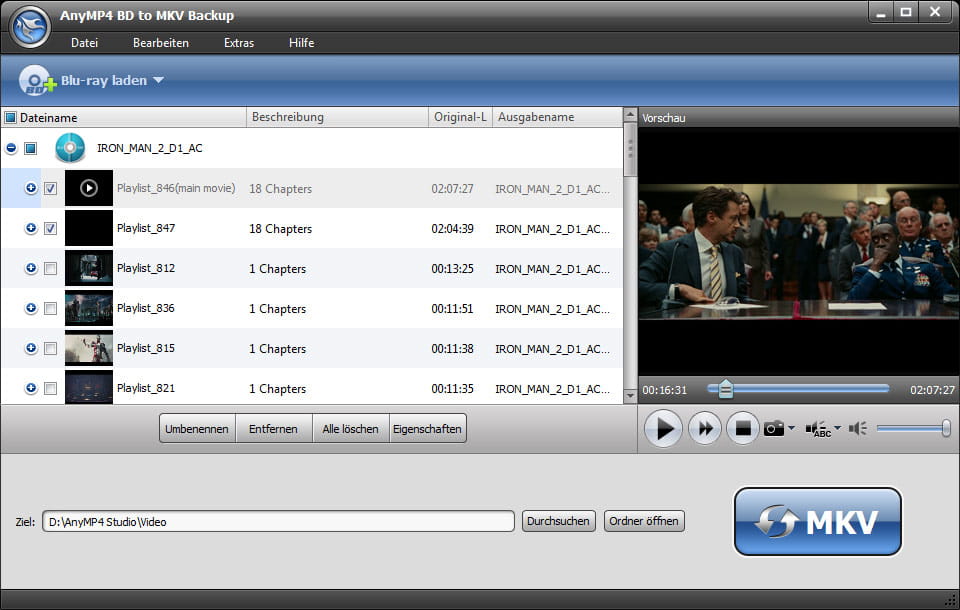Click the Ordner öffnen button
Image resolution: width=960 pixels, height=610 pixels.
(644, 521)
